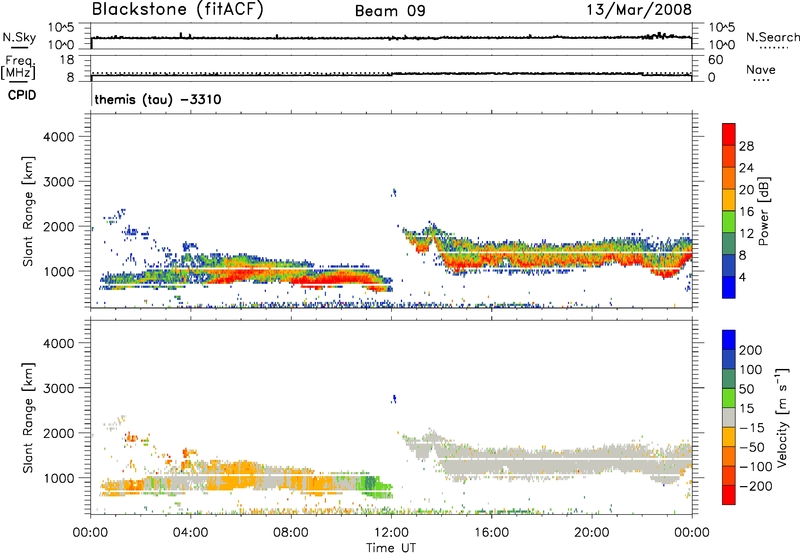Click the '18' frequency axis label
This screenshot has height=554, width=800.
point(67,60)
